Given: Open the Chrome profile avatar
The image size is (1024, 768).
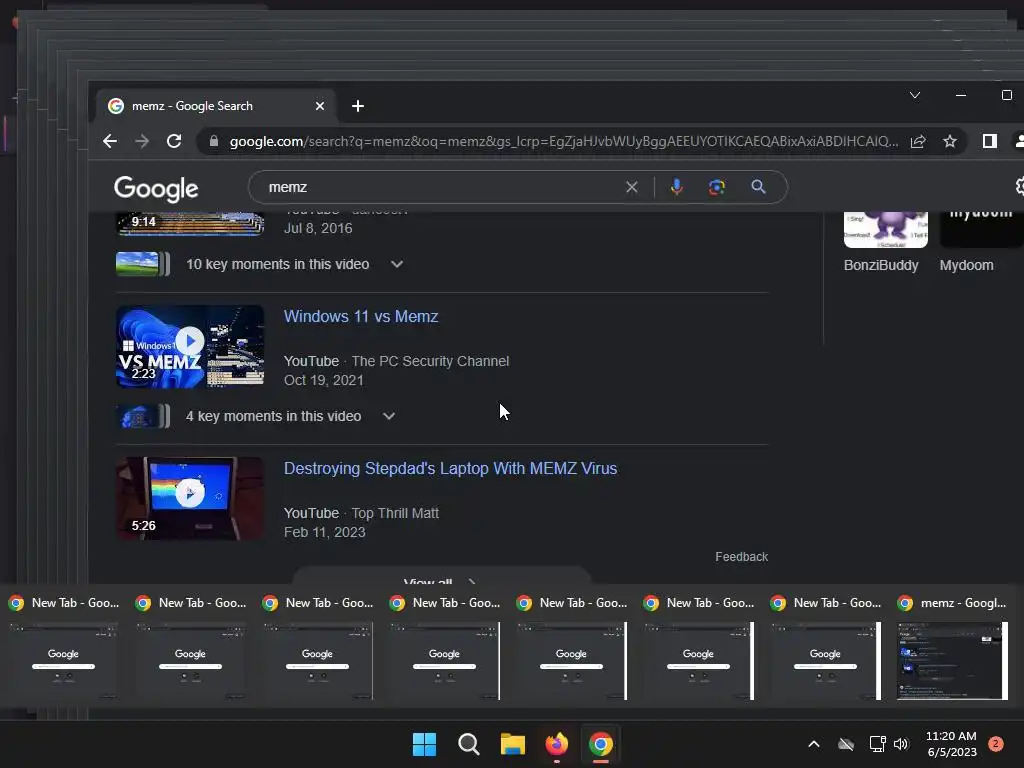Looking at the screenshot, I should click(1019, 141).
